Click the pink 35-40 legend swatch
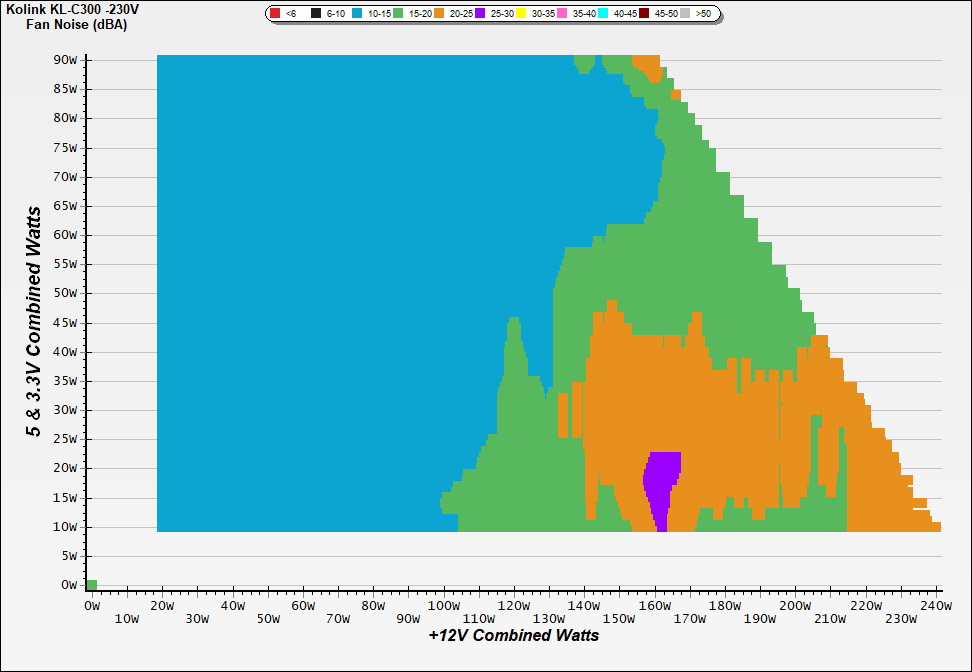The height and width of the screenshot is (672, 972). coord(562,14)
